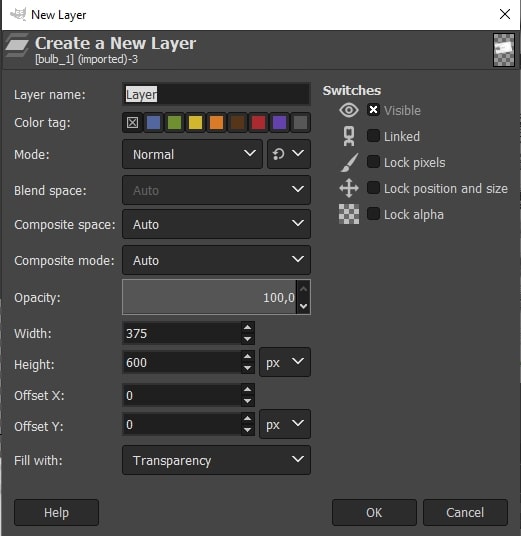The image size is (521, 536).
Task: Click the Help button
Action: 56,512
